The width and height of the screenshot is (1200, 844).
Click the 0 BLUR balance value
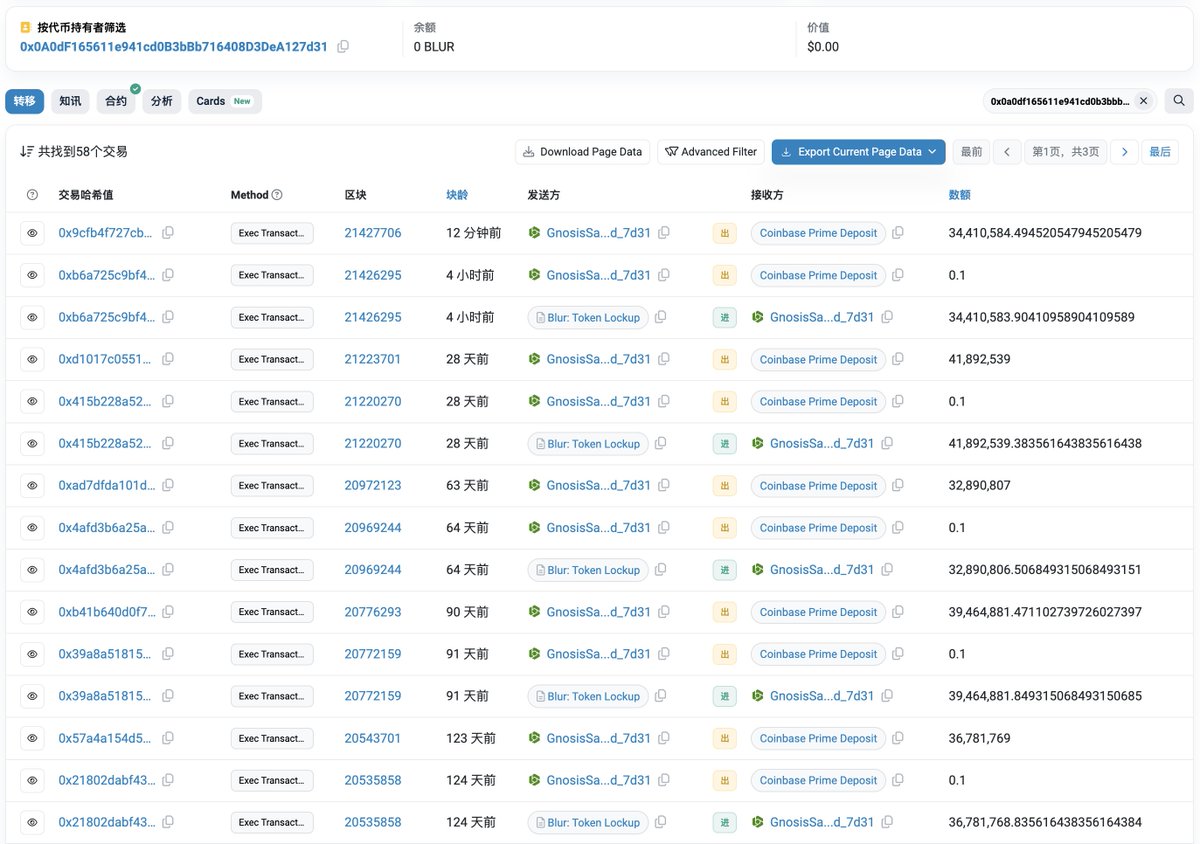pyautogui.click(x=434, y=47)
